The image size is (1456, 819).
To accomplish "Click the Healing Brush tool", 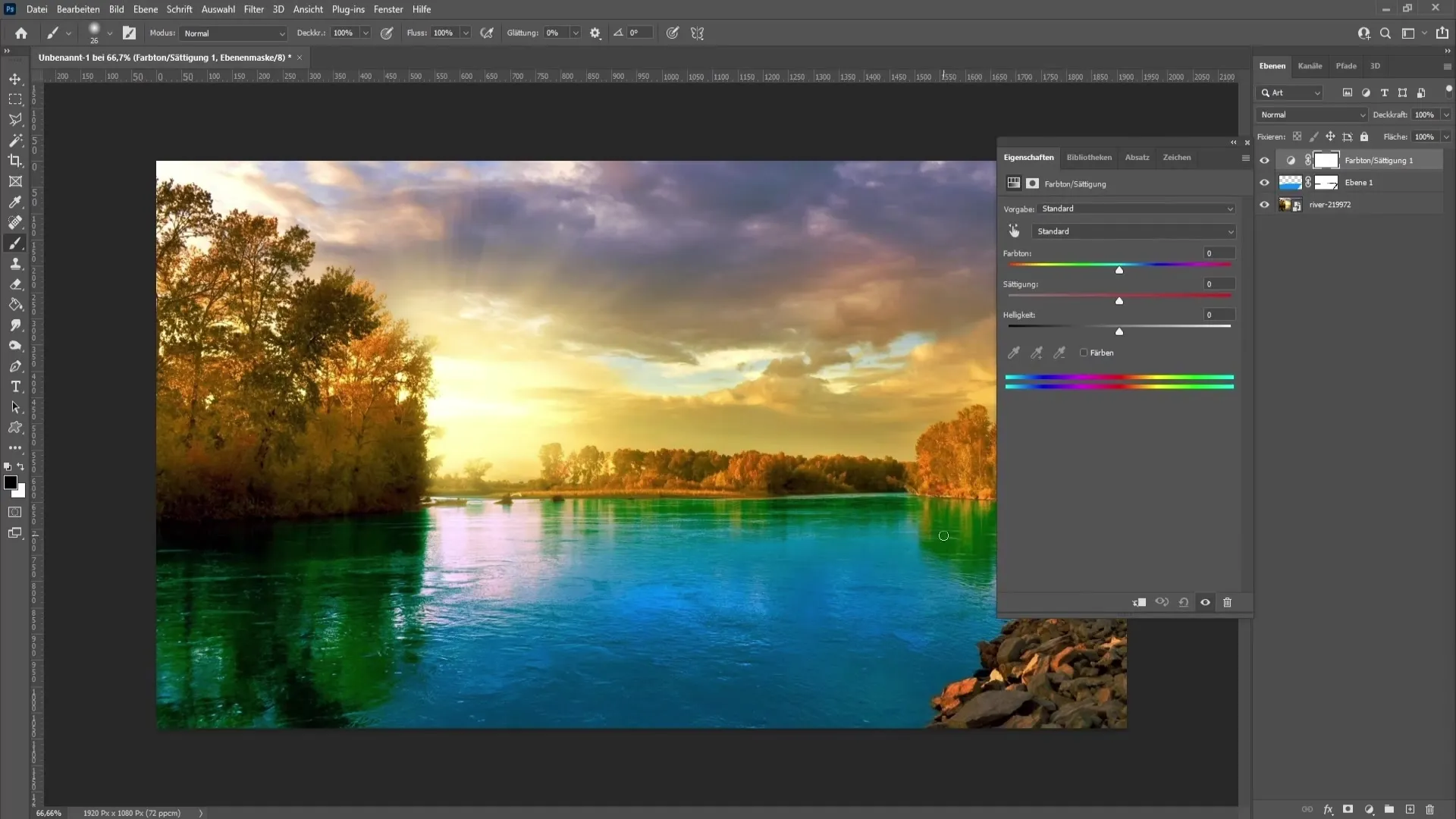I will click(15, 222).
